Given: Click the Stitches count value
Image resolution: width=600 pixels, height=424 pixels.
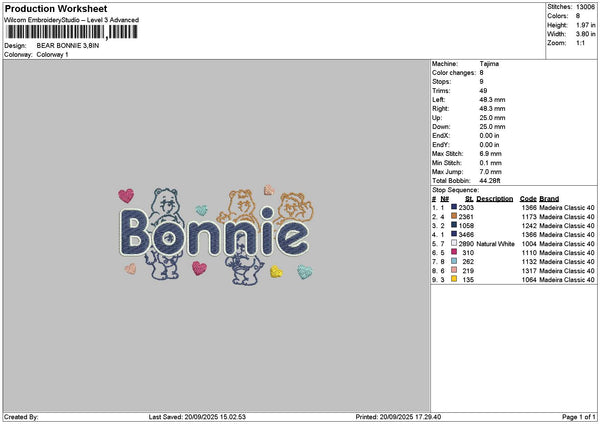Looking at the screenshot, I should [x=585, y=7].
